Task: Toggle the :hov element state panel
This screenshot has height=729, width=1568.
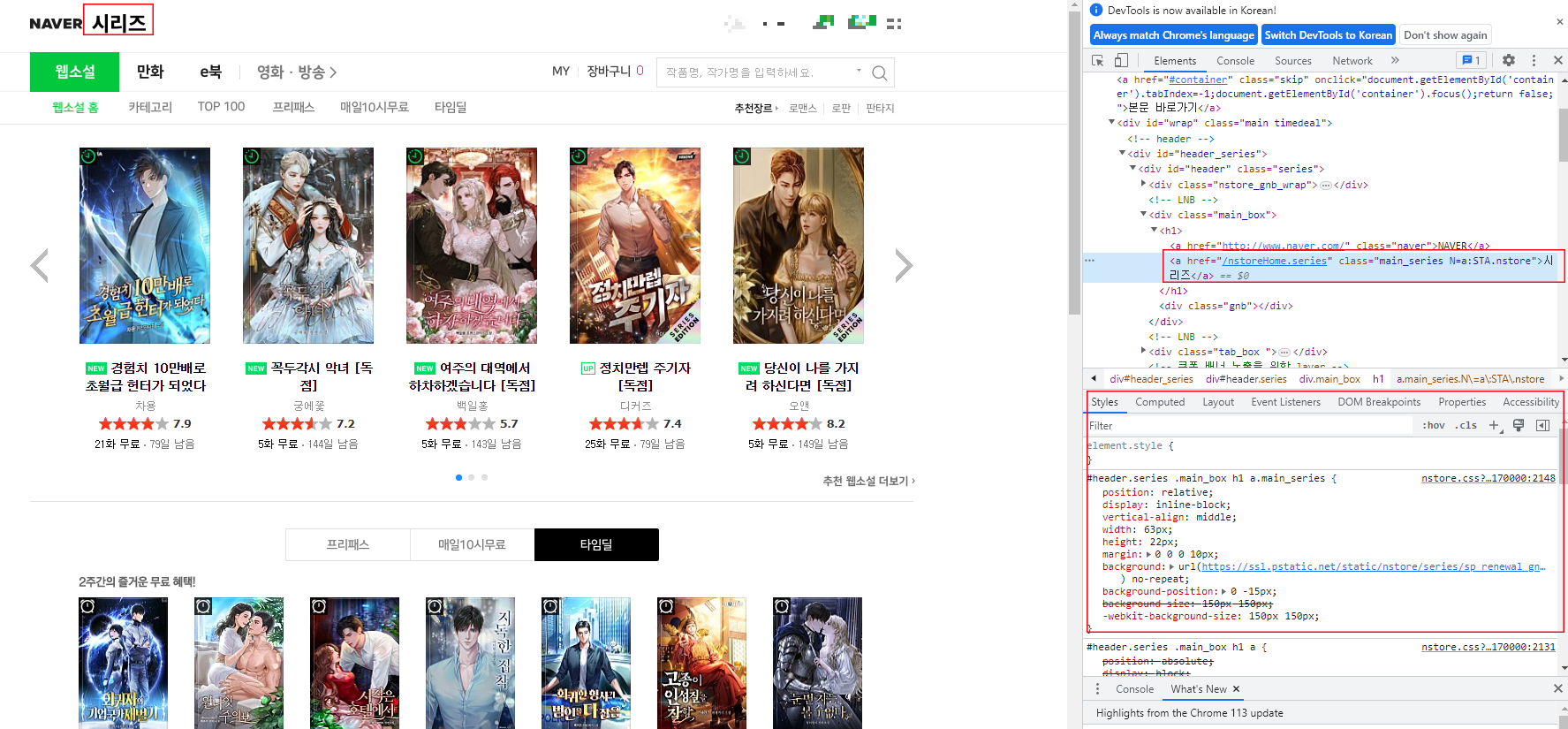Action: point(1434,425)
